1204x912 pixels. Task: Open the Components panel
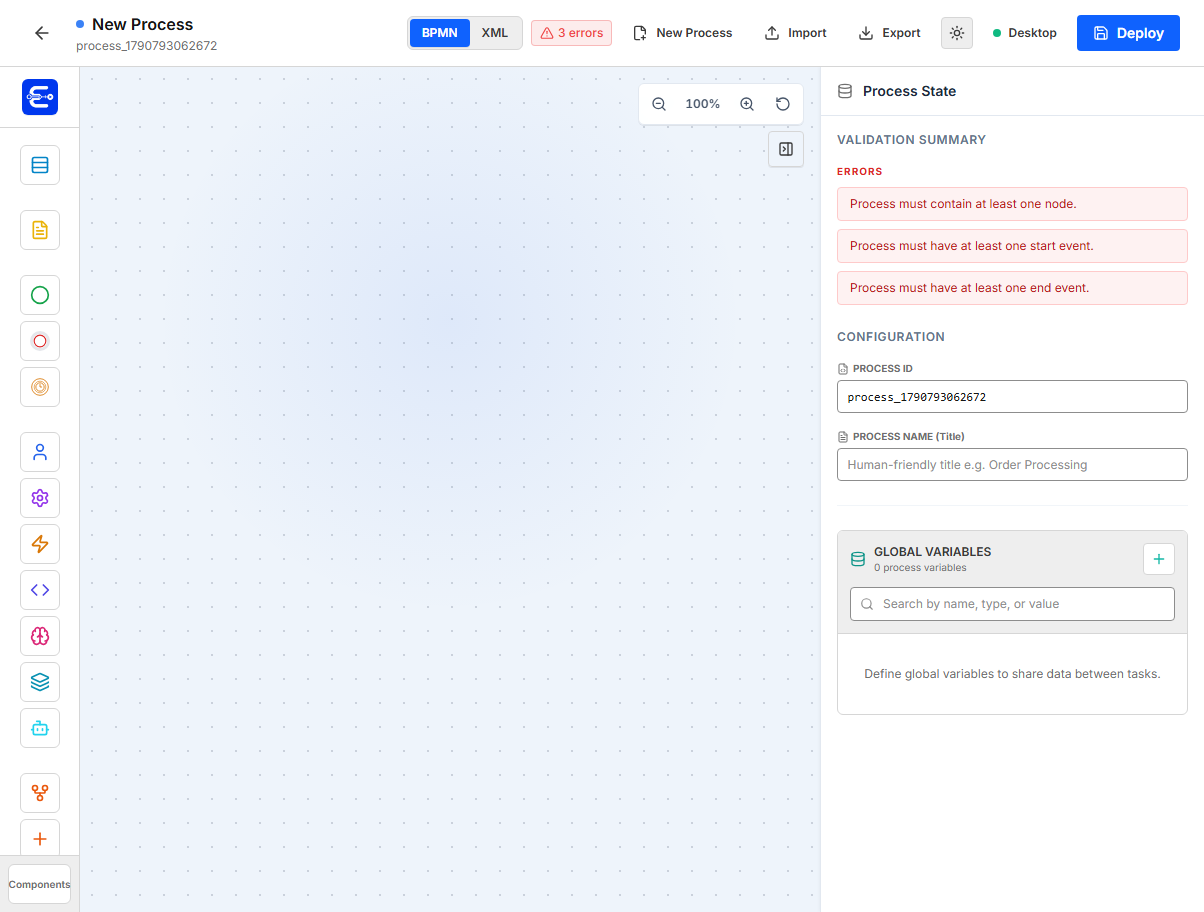40,884
